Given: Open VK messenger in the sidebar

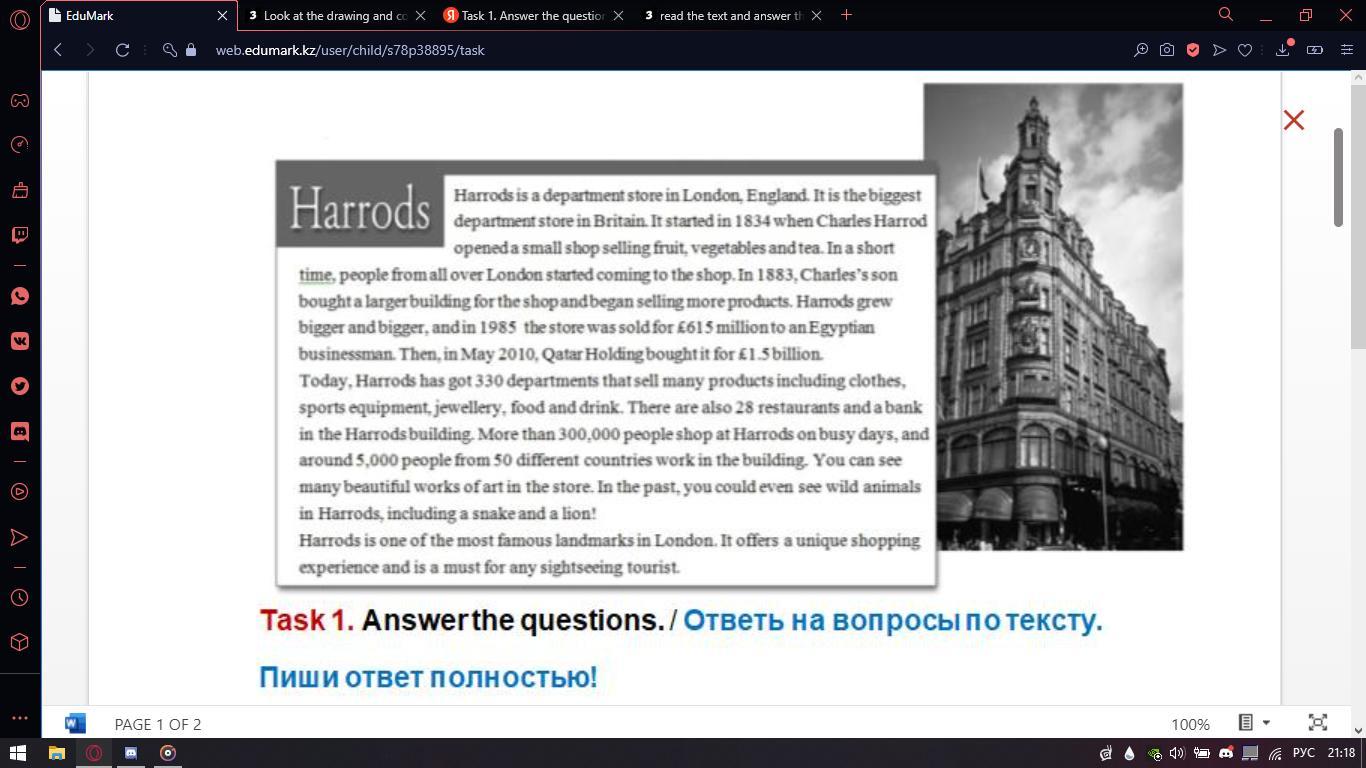Looking at the screenshot, I should point(20,341).
